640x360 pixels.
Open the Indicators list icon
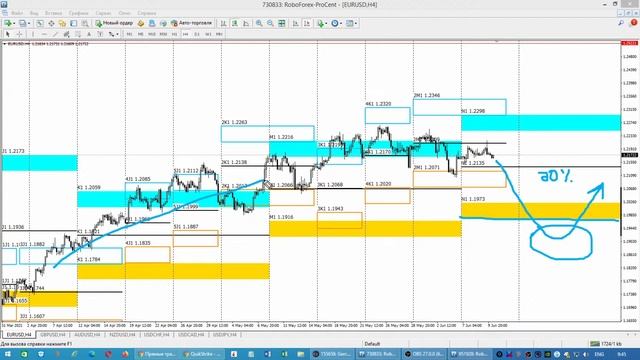click(x=320, y=23)
